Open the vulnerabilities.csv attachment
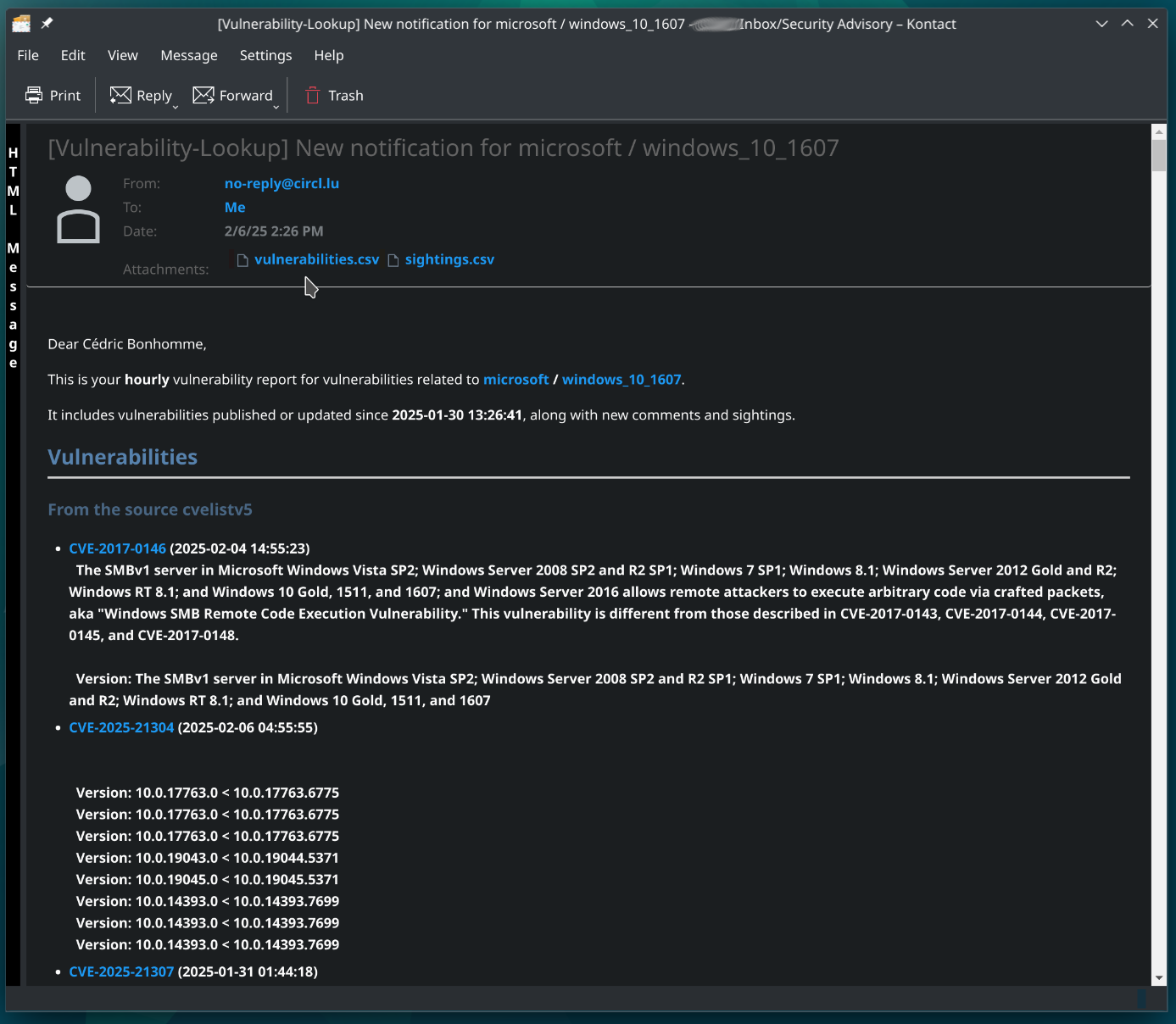This screenshot has width=1176, height=1024. pos(316,259)
